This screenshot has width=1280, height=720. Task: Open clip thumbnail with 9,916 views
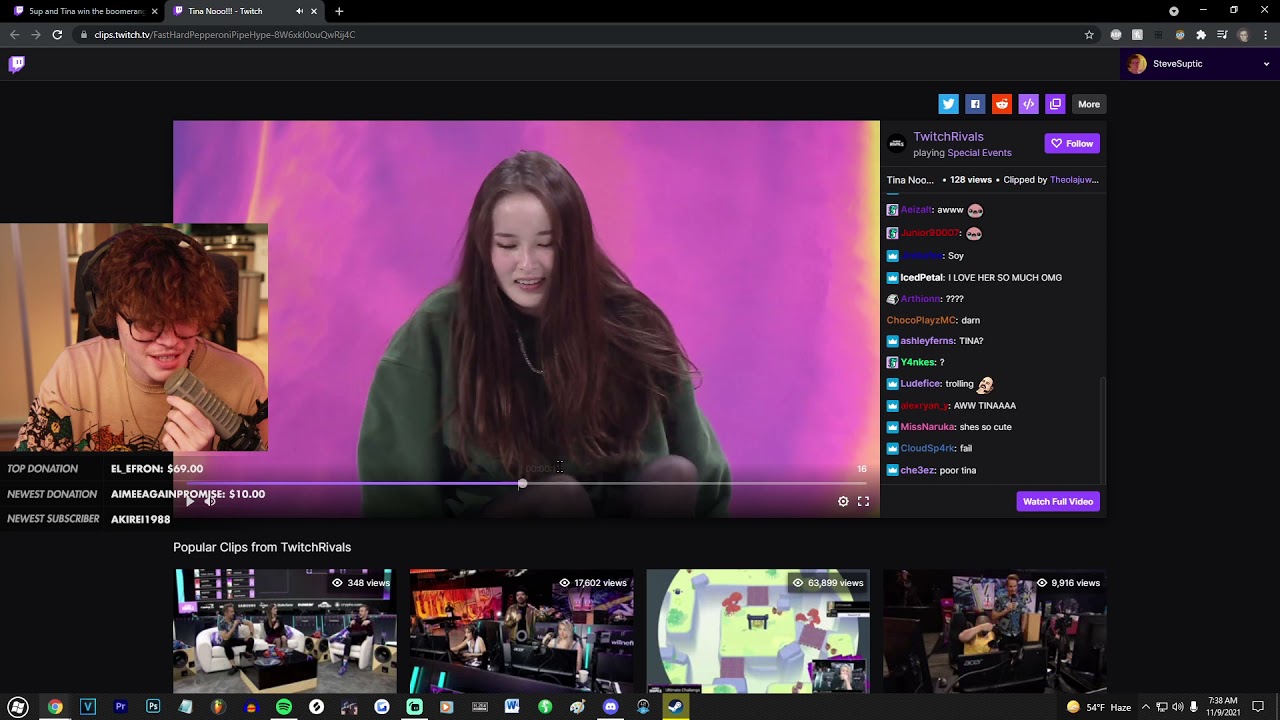[994, 631]
